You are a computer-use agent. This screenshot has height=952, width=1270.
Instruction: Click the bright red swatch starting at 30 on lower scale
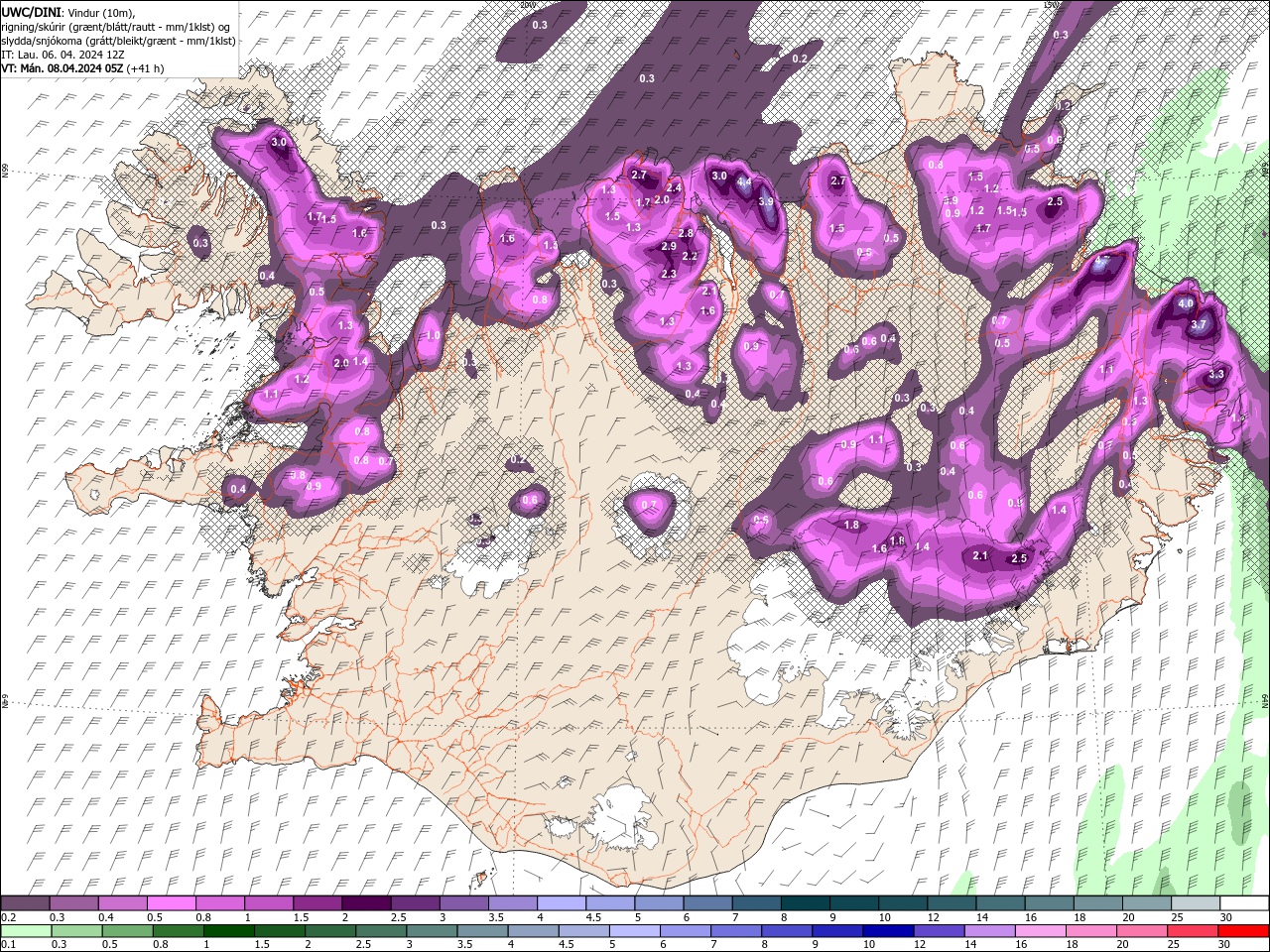point(1242,930)
